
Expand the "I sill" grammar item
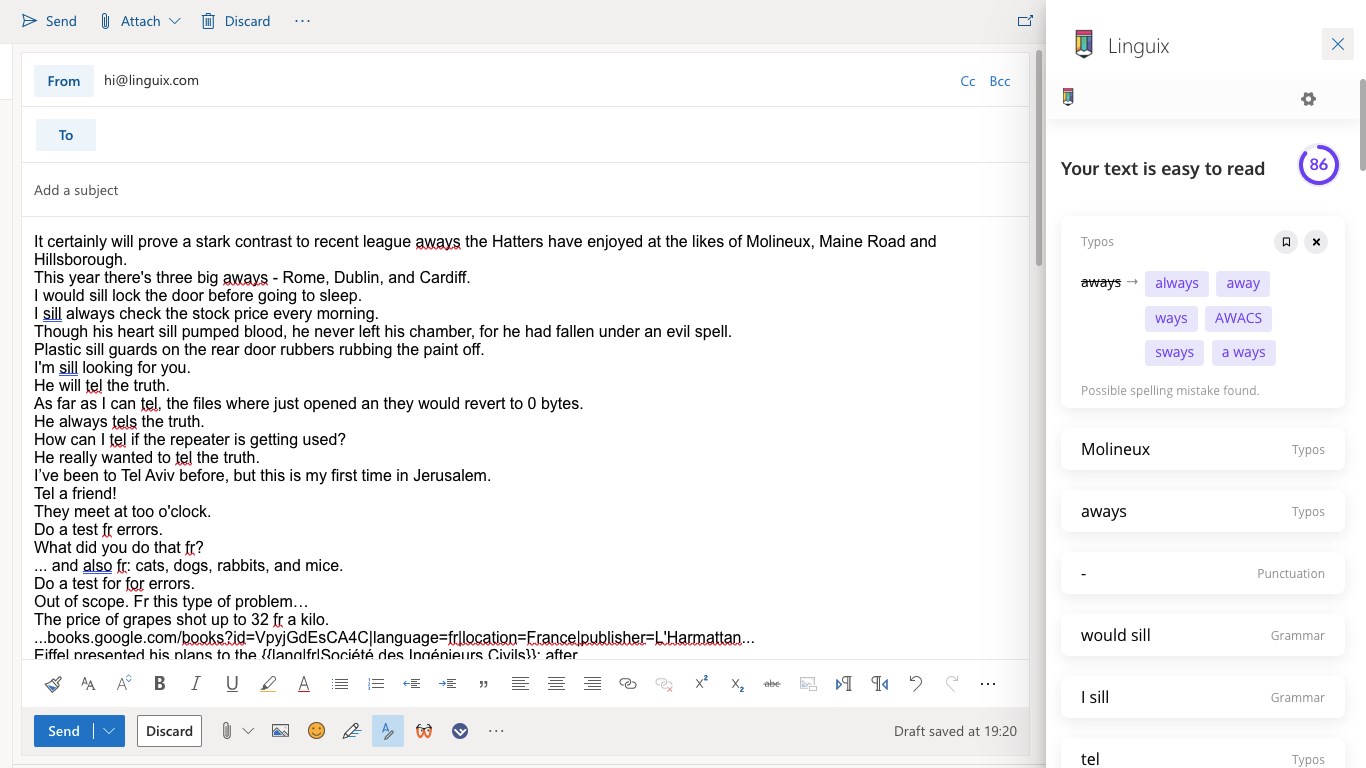tap(1203, 697)
